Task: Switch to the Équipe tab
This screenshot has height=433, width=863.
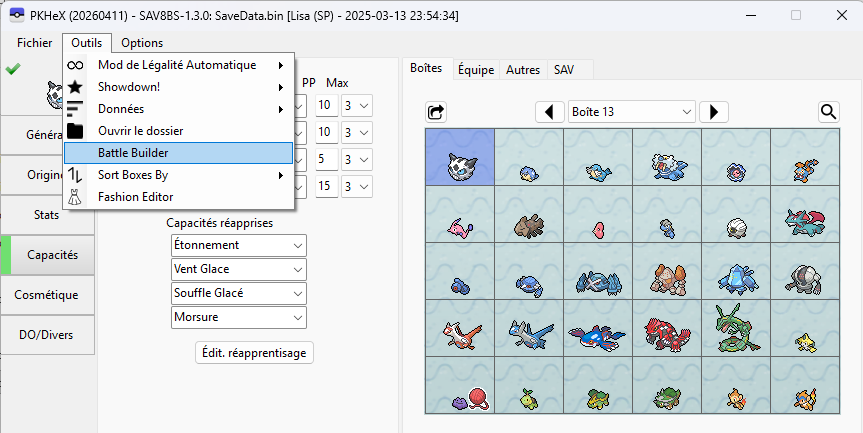Action: point(475,70)
